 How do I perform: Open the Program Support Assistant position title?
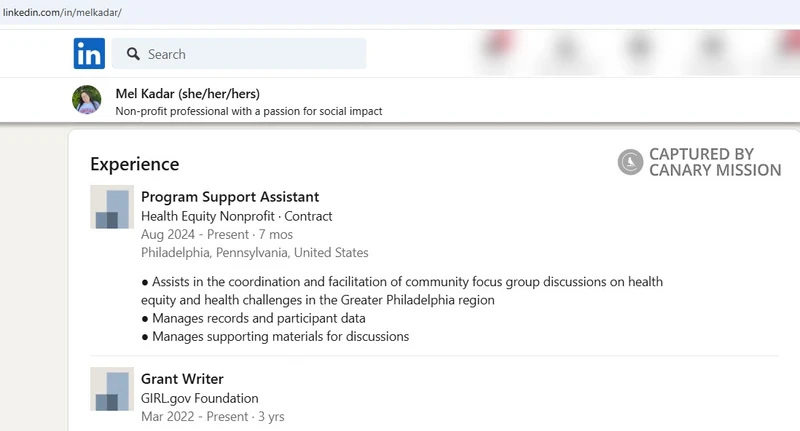coord(230,197)
